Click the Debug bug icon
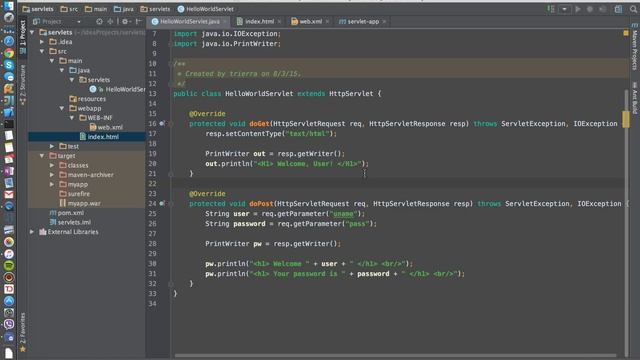The height and width of the screenshot is (360, 640). tap(590, 9)
